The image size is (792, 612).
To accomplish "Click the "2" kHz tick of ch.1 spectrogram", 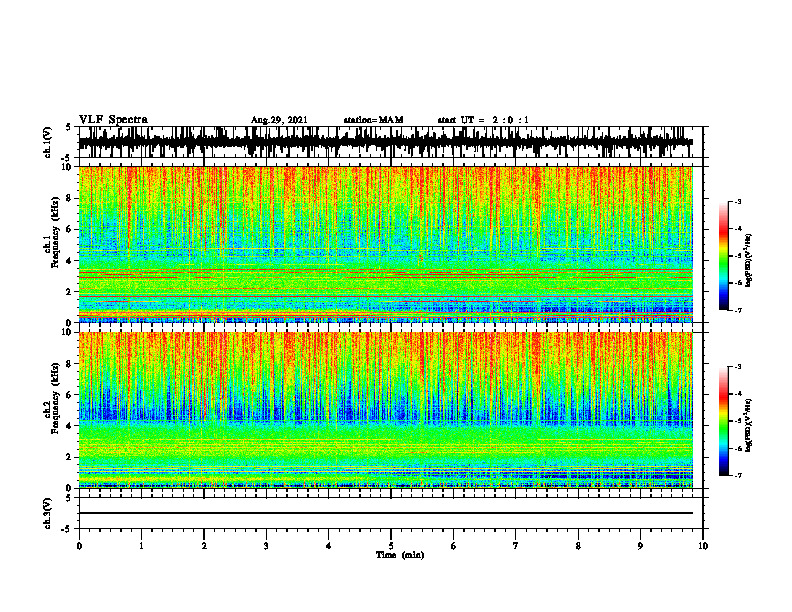I will [x=70, y=292].
